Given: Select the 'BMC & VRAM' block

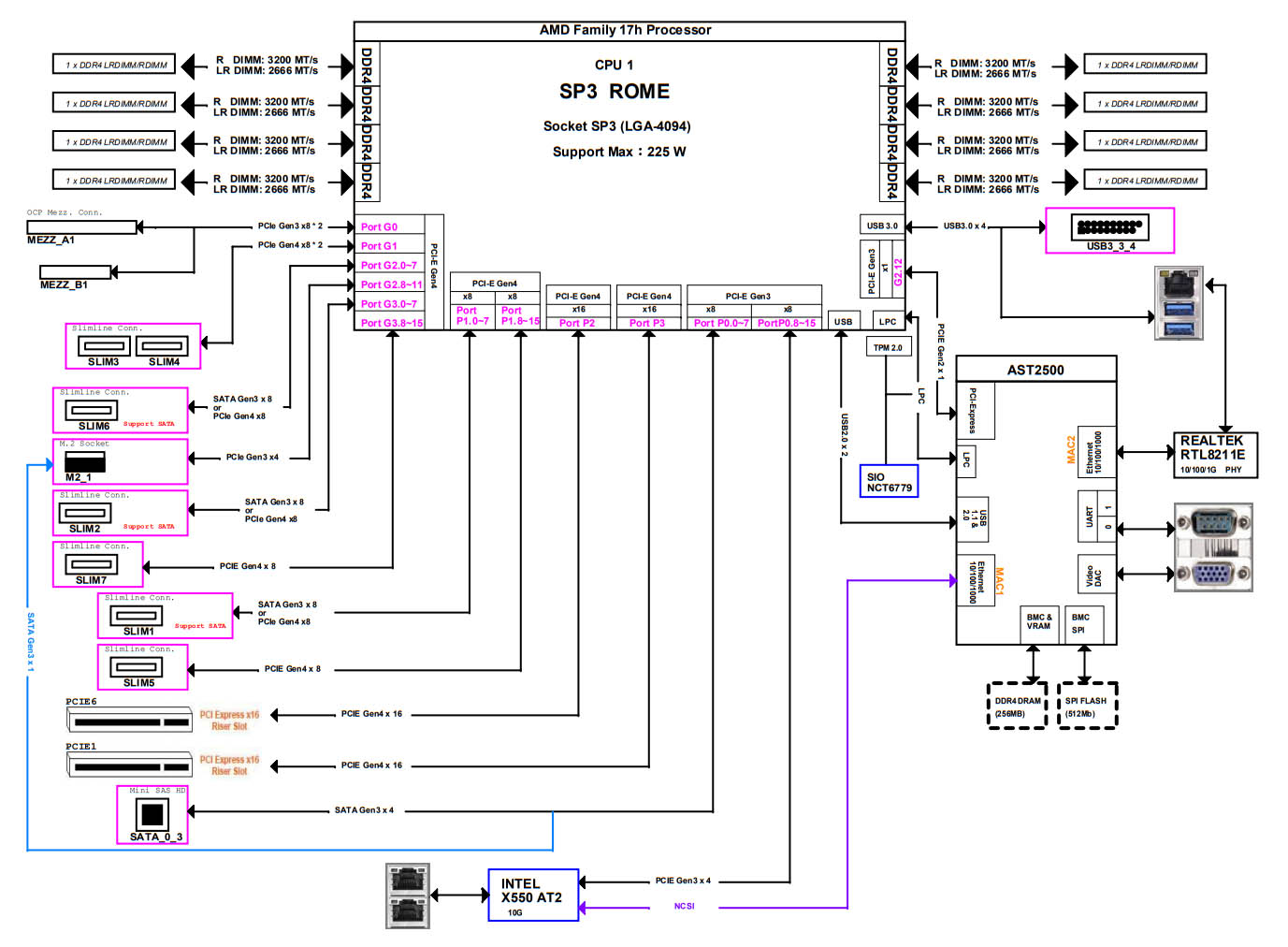Looking at the screenshot, I should [1039, 624].
